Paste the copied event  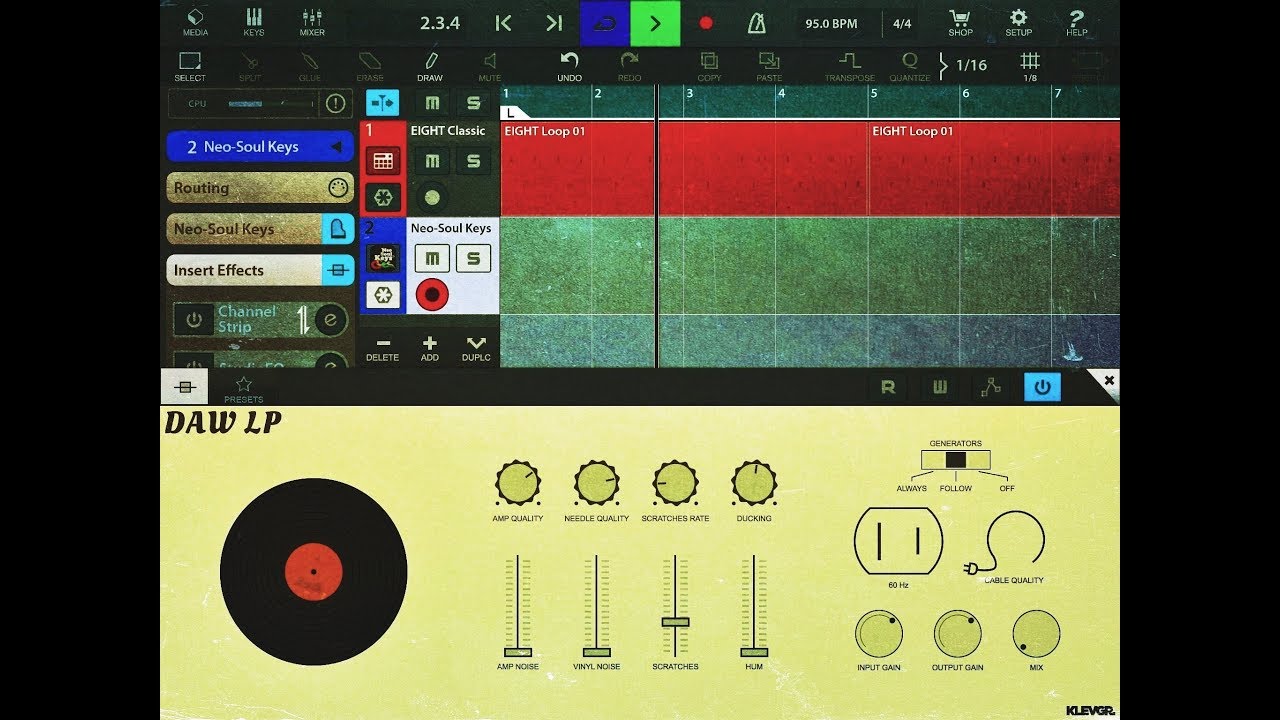click(x=769, y=66)
